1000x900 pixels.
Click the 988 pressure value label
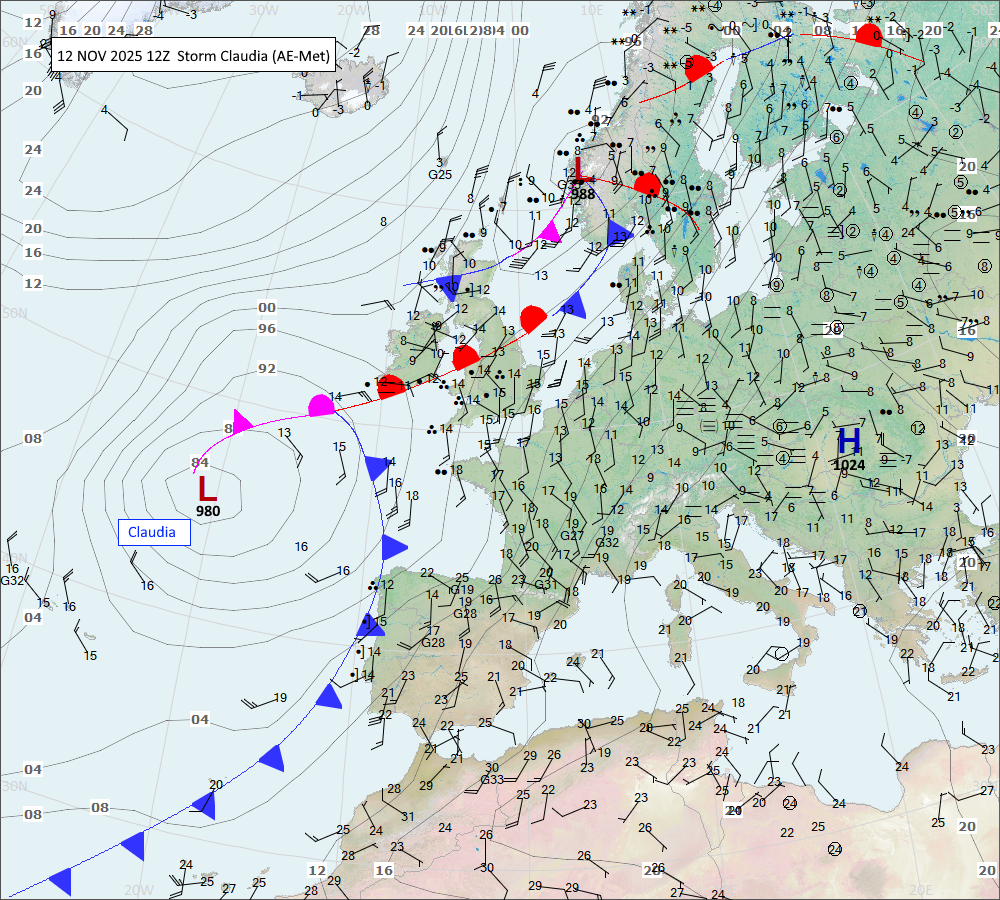(x=583, y=194)
